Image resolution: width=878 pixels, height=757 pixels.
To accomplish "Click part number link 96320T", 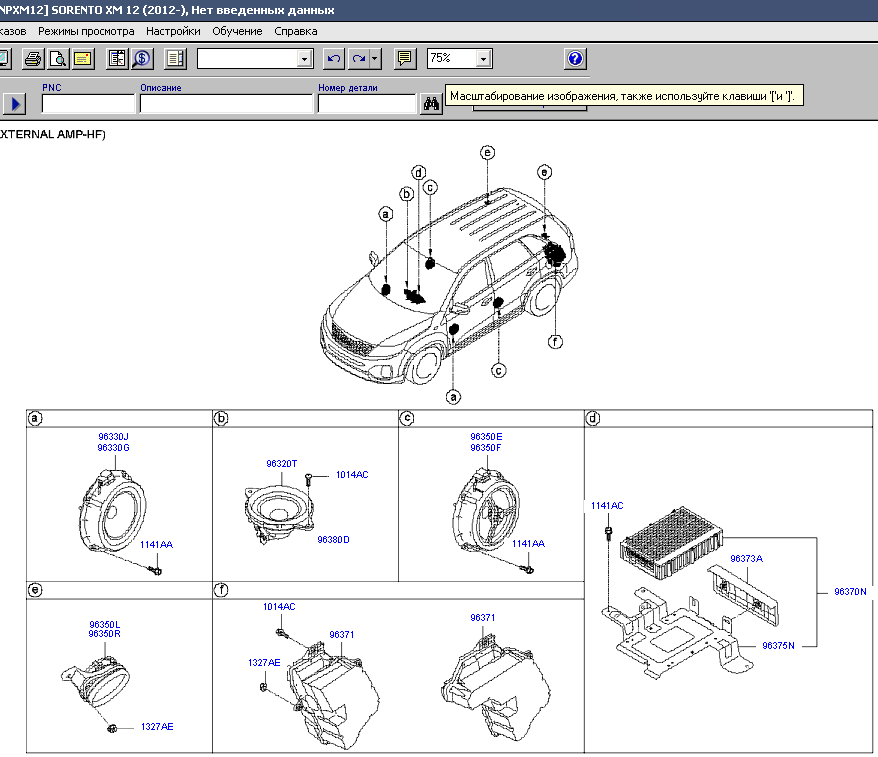I will pyautogui.click(x=281, y=464).
